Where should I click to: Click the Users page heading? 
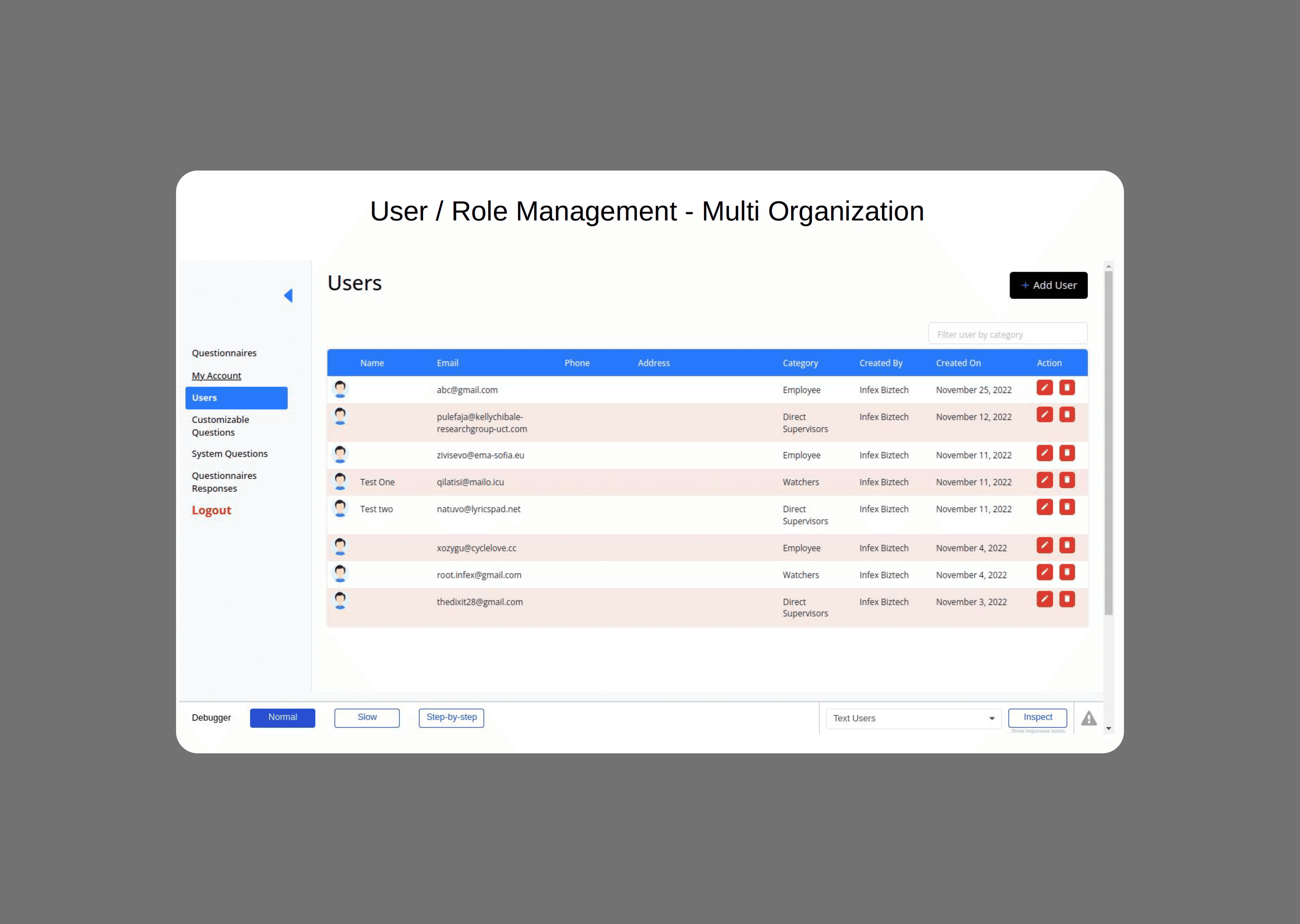point(354,283)
